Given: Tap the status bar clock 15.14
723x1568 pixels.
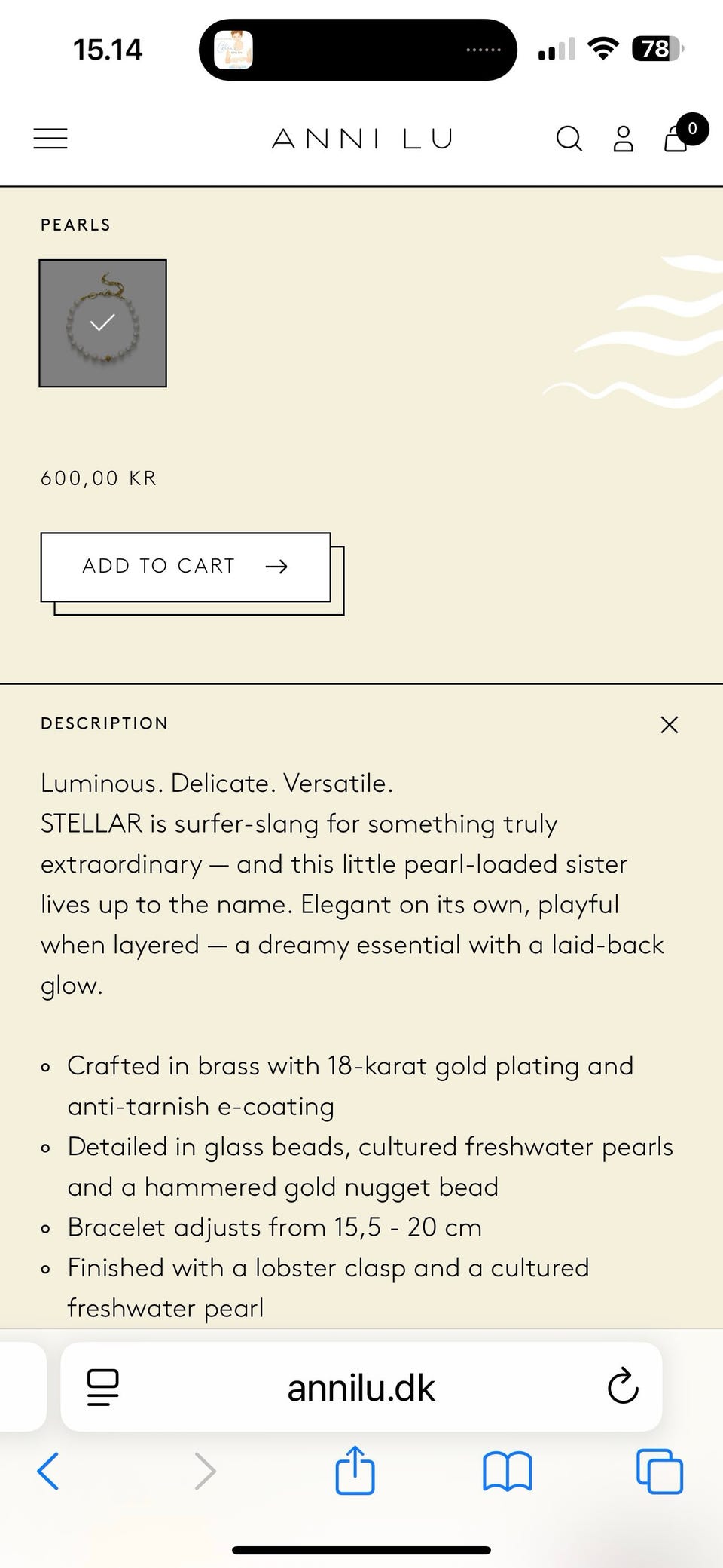Looking at the screenshot, I should point(108,50).
